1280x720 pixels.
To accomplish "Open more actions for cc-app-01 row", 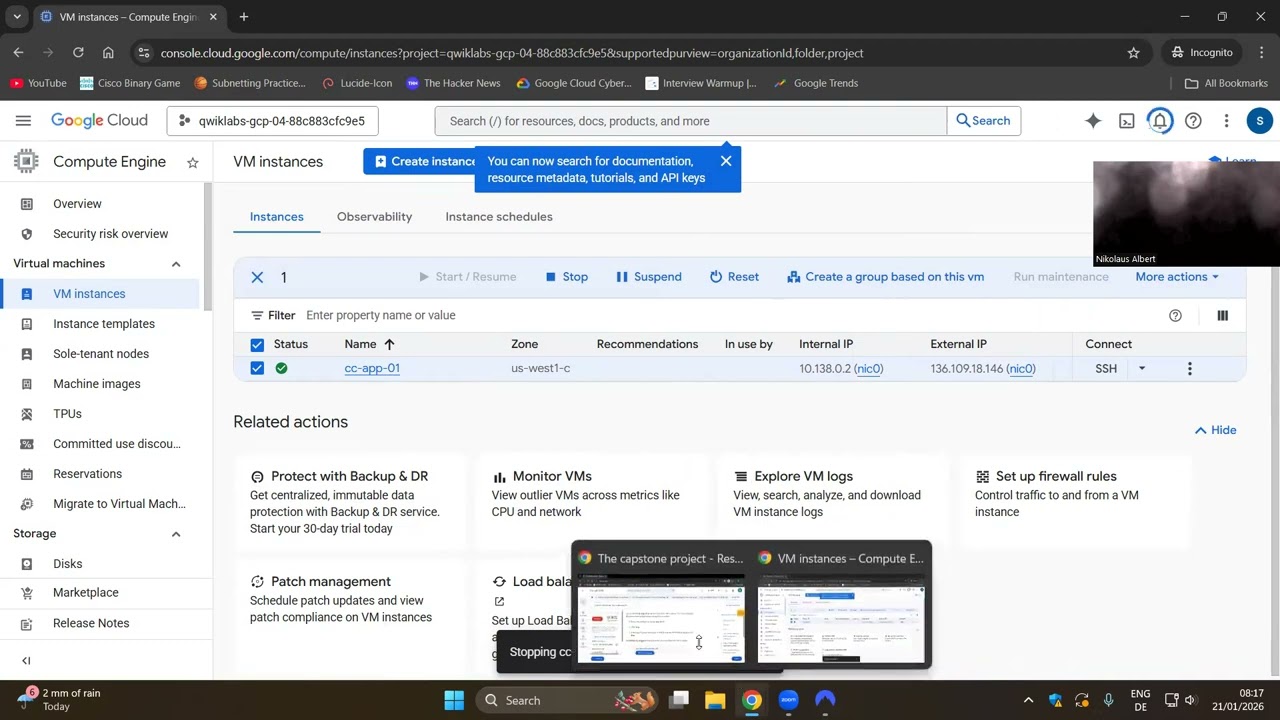I will 1189,369.
